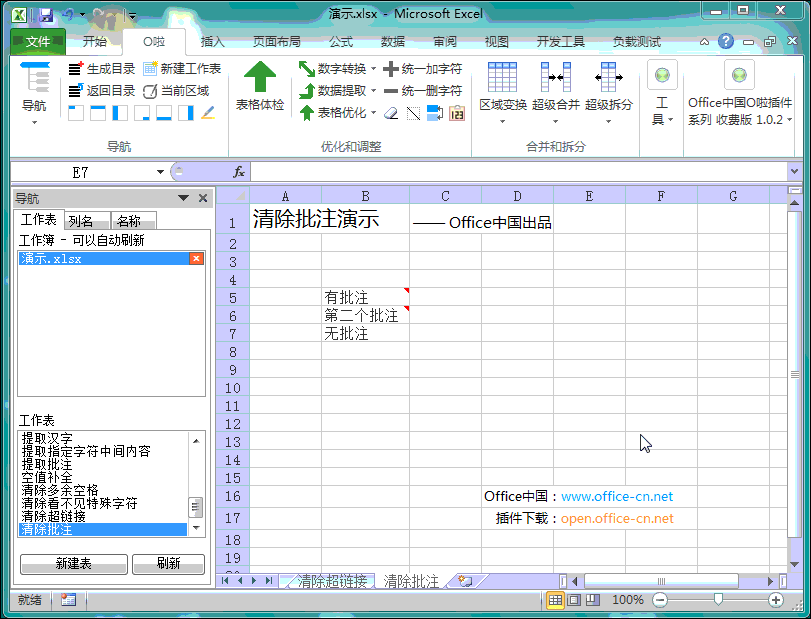Select the highlighter pen icon
Image resolution: width=811 pixels, height=619 pixels.
[x=208, y=113]
